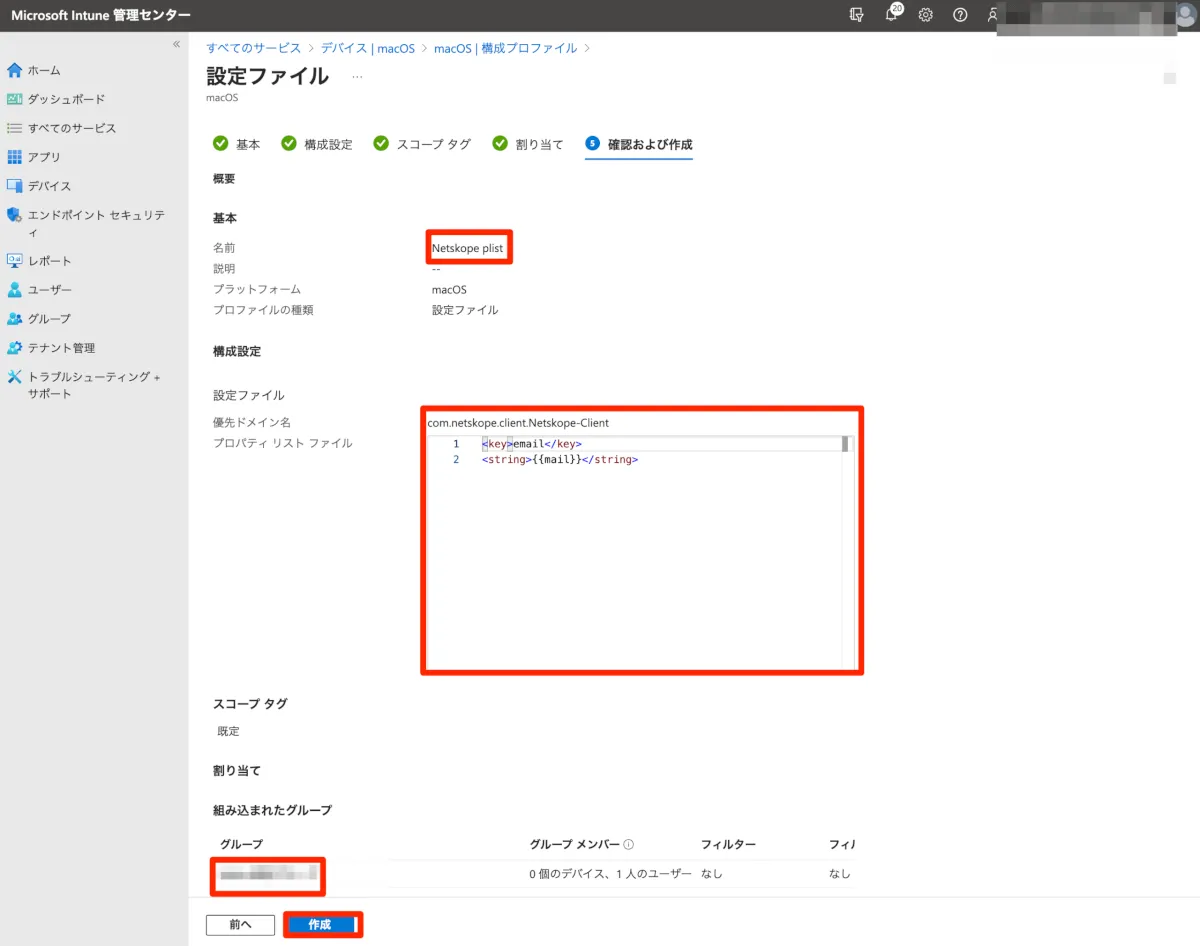Open ユーザー in the sidebar
The width and height of the screenshot is (1200, 946).
(x=49, y=290)
